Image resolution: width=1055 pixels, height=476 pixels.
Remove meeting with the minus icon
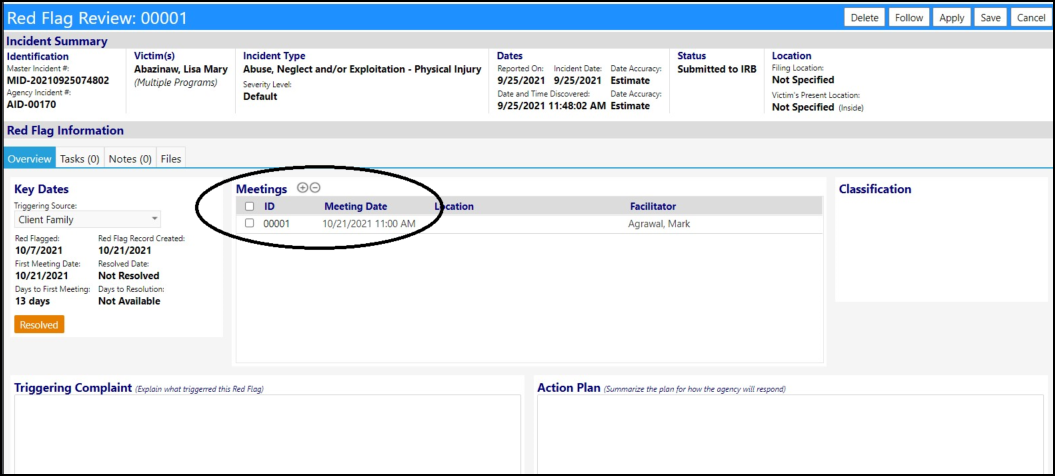[x=315, y=189]
